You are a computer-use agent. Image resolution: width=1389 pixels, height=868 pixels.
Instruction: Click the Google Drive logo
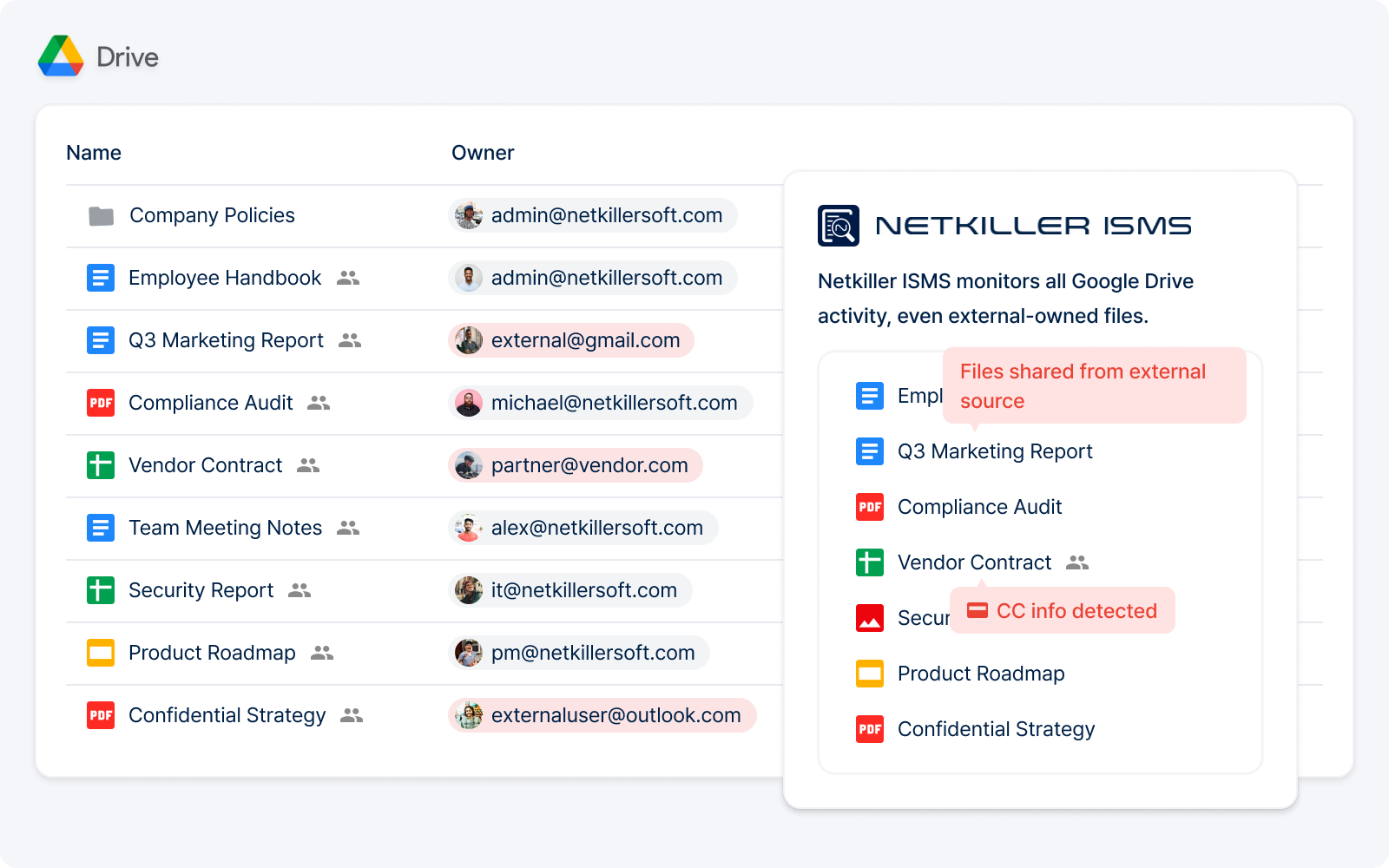point(61,56)
